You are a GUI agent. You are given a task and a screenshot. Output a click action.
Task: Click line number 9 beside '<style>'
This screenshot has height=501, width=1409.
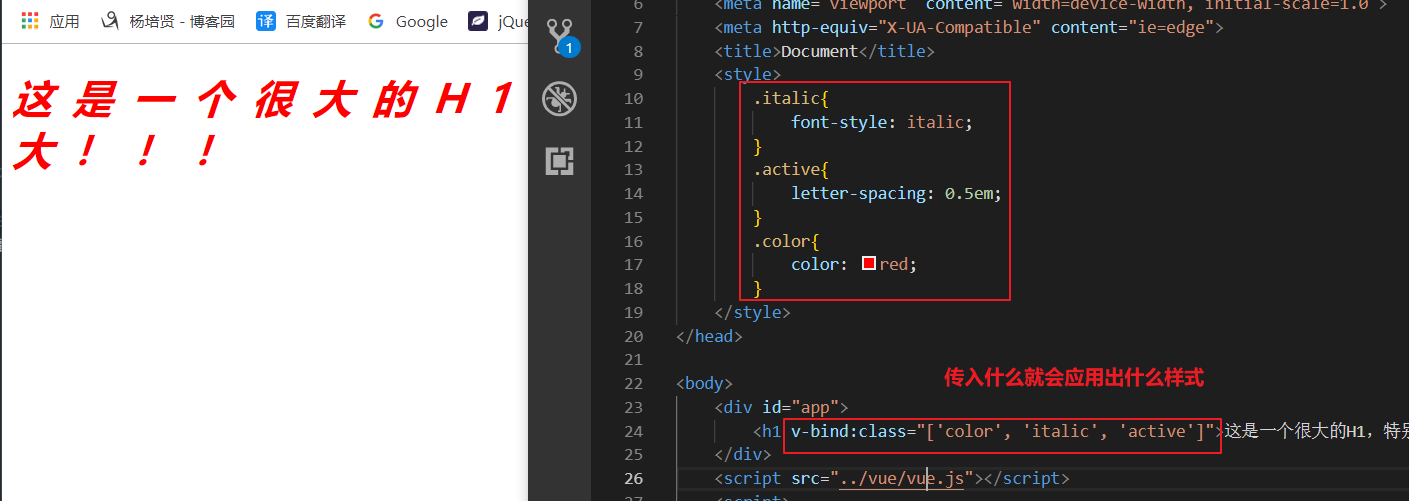point(639,74)
